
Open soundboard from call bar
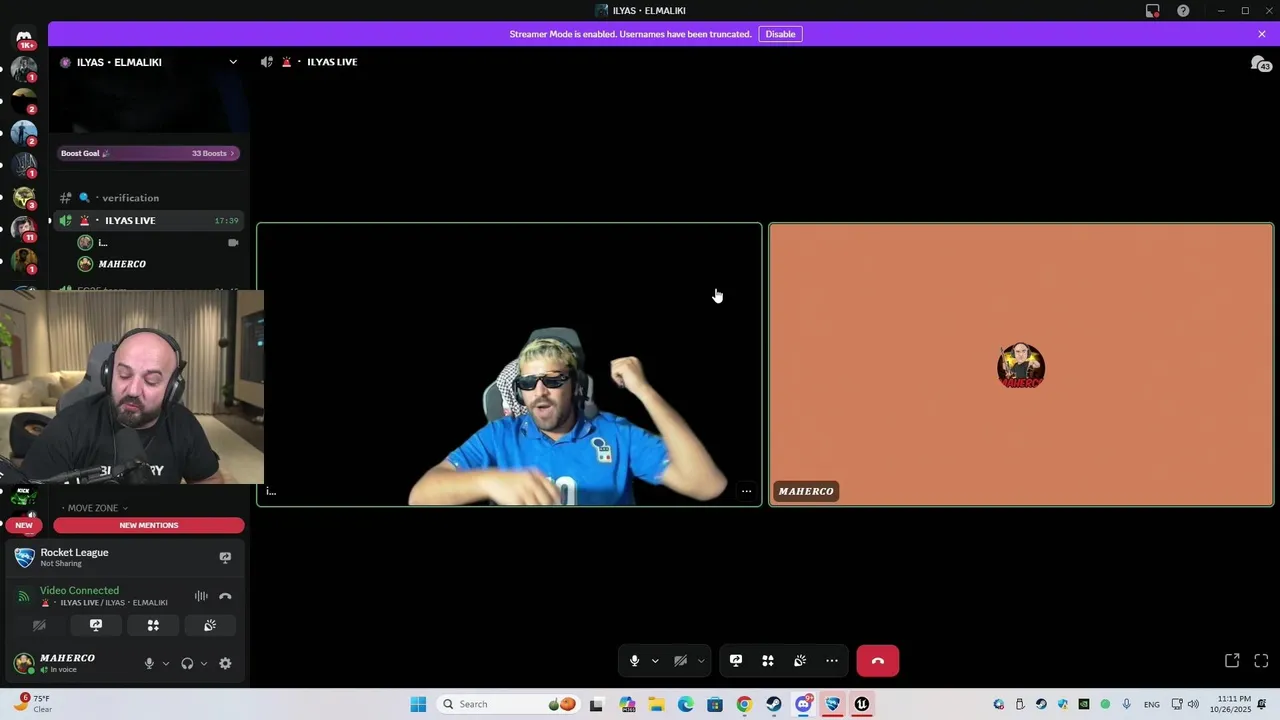[800, 661]
